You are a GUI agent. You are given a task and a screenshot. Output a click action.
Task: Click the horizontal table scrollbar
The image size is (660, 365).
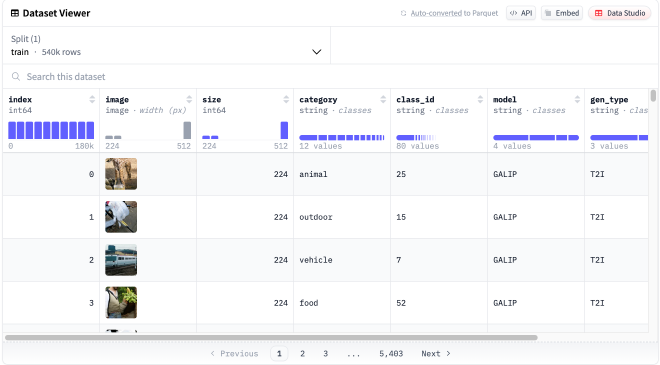[271, 337]
